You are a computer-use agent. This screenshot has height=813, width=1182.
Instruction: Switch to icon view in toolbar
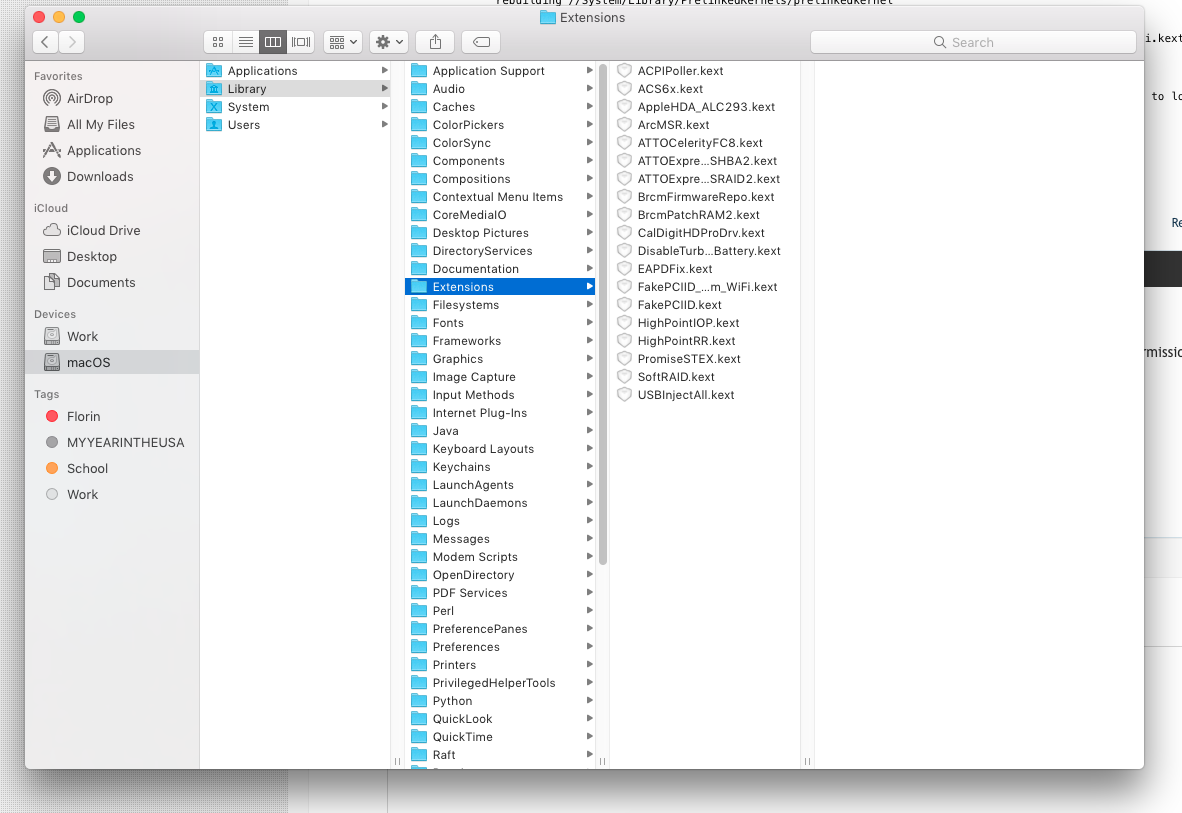218,42
